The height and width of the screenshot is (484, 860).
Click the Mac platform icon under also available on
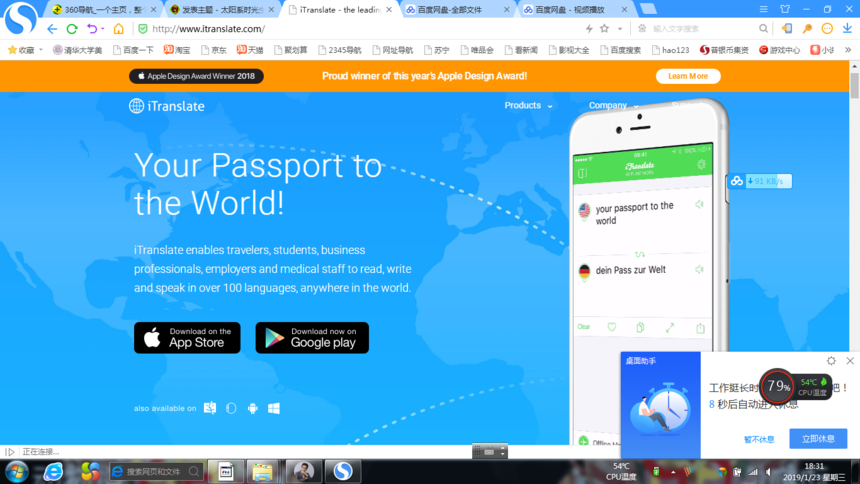210,408
